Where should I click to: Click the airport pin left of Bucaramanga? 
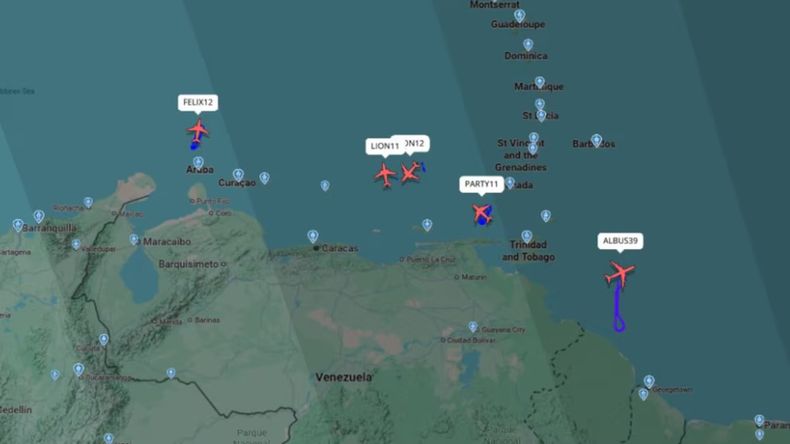pyautogui.click(x=78, y=370)
